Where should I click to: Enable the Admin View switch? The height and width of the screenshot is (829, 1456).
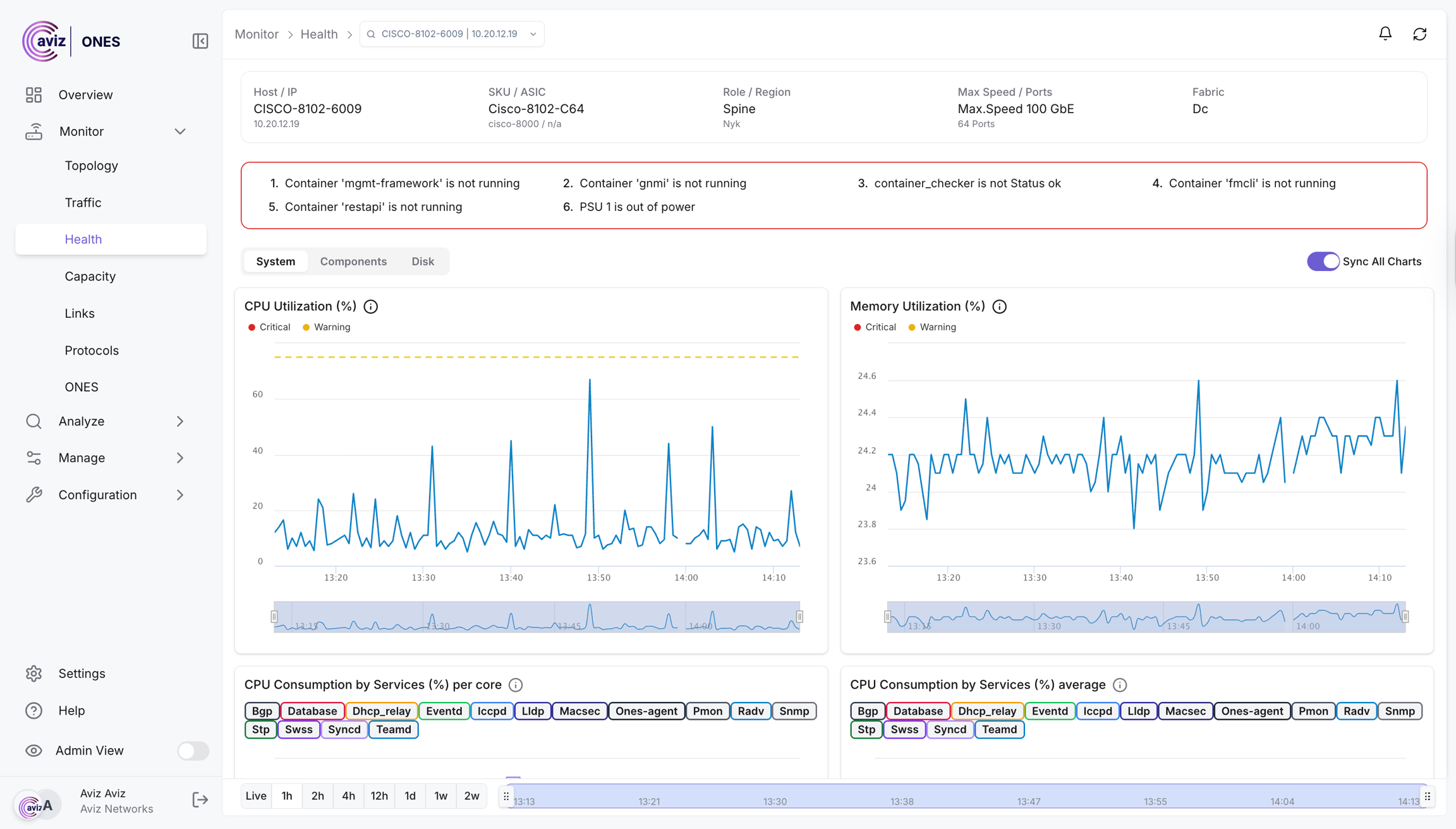tap(193, 751)
